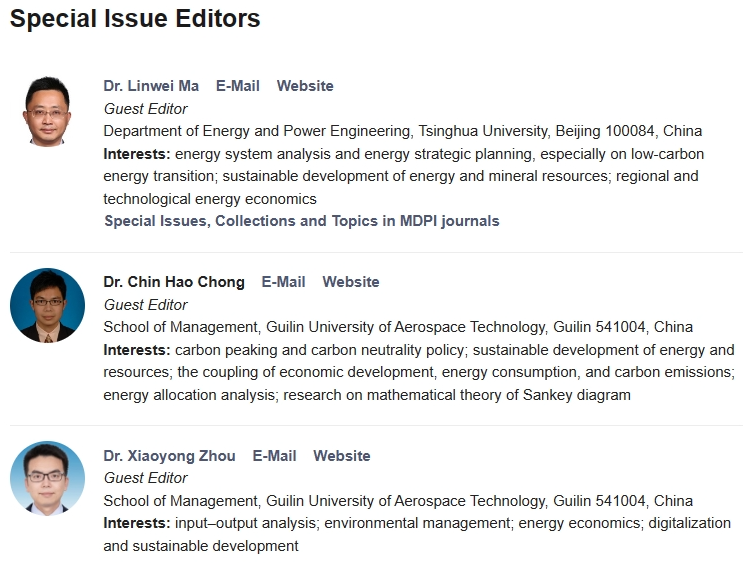Click Guest Editor label under Xiaoyong Zhou
This screenshot has width=743, height=563.
pyautogui.click(x=145, y=478)
